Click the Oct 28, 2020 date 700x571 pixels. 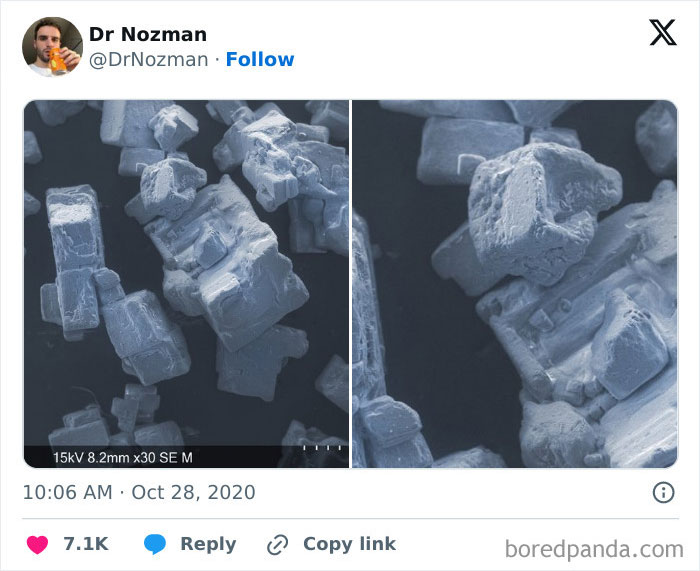[193, 492]
